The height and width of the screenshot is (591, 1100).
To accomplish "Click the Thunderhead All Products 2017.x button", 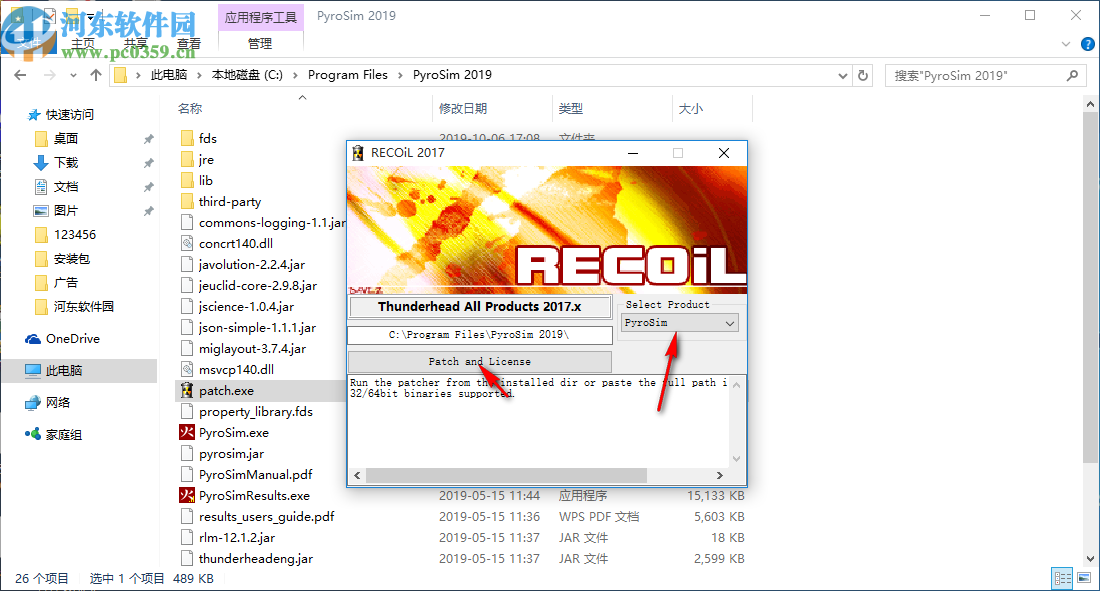I will pyautogui.click(x=480, y=306).
